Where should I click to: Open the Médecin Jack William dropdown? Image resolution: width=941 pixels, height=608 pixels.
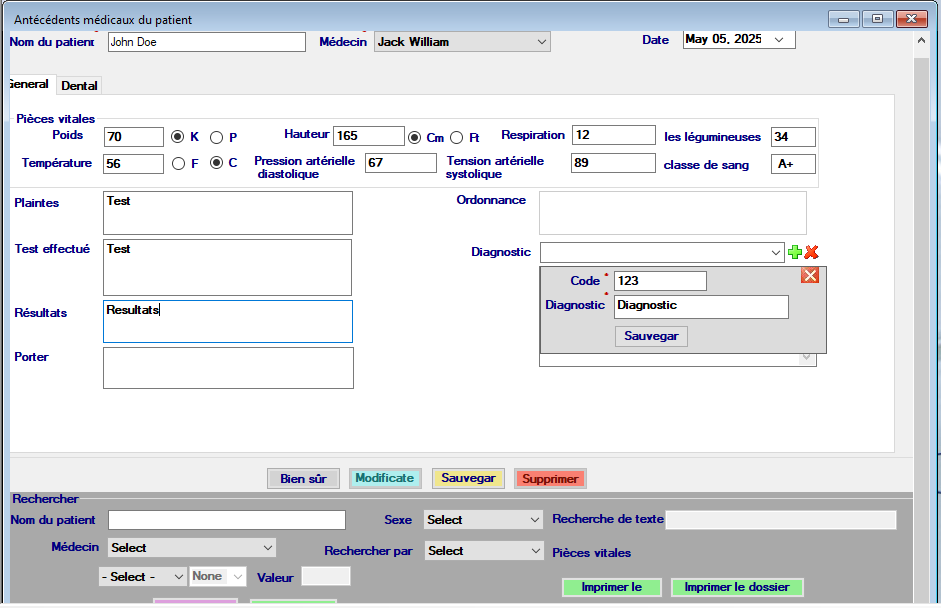click(541, 42)
